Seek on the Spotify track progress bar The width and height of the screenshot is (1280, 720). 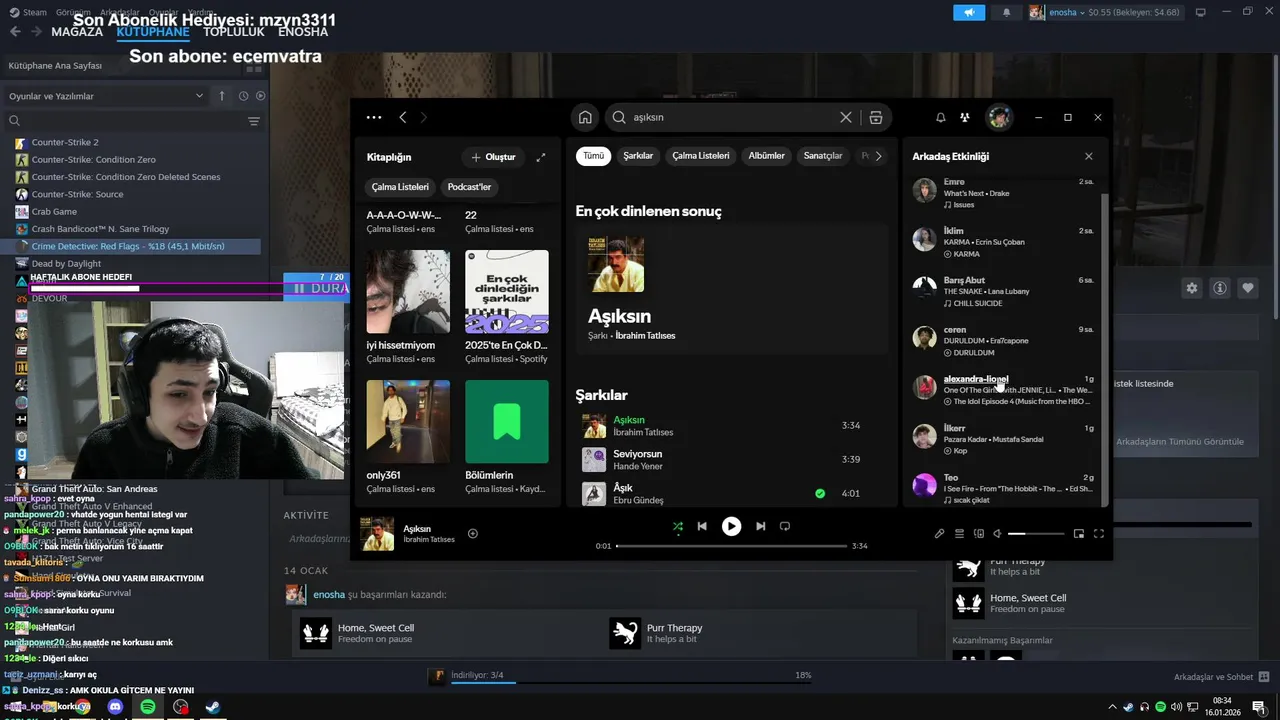731,546
